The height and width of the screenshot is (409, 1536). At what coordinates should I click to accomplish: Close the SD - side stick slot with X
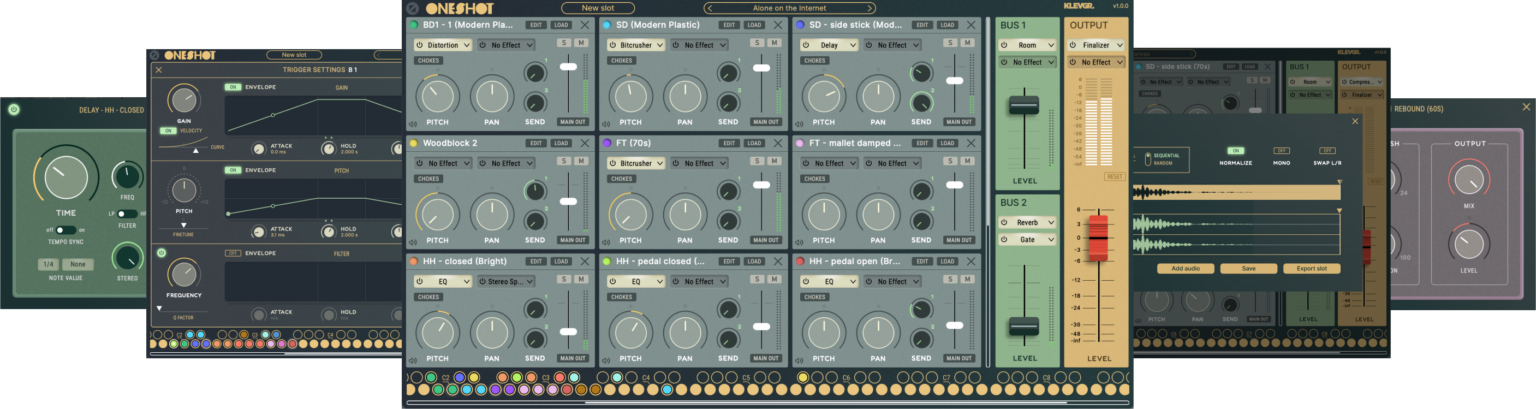point(970,24)
